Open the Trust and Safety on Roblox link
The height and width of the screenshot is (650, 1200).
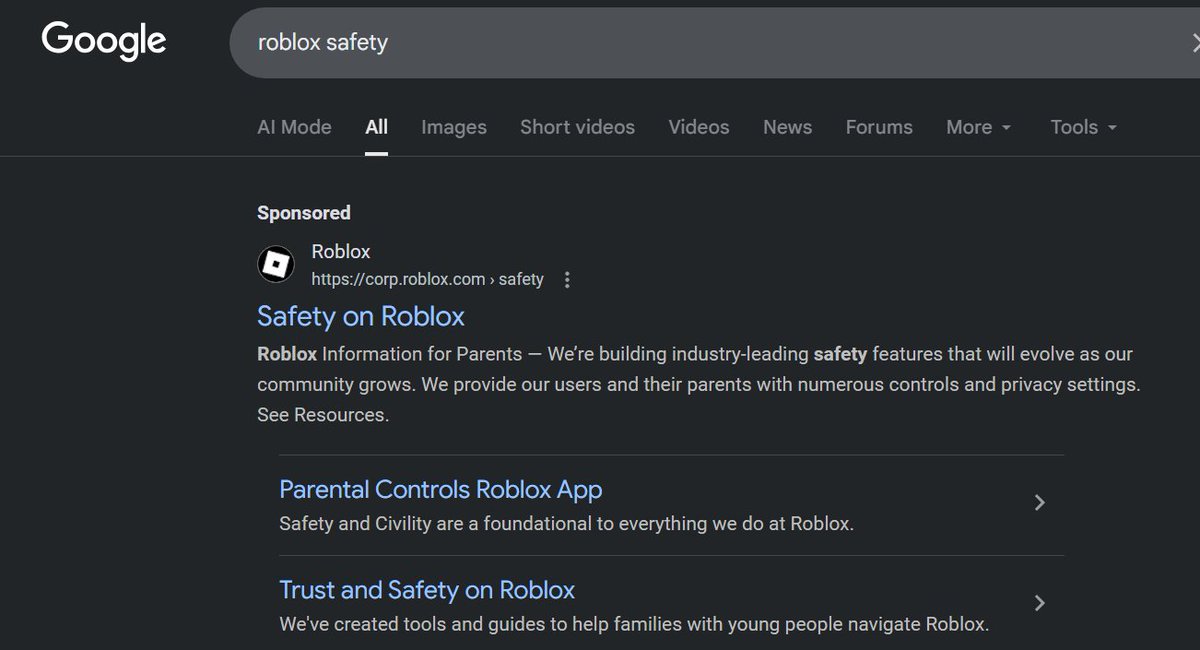(x=427, y=590)
